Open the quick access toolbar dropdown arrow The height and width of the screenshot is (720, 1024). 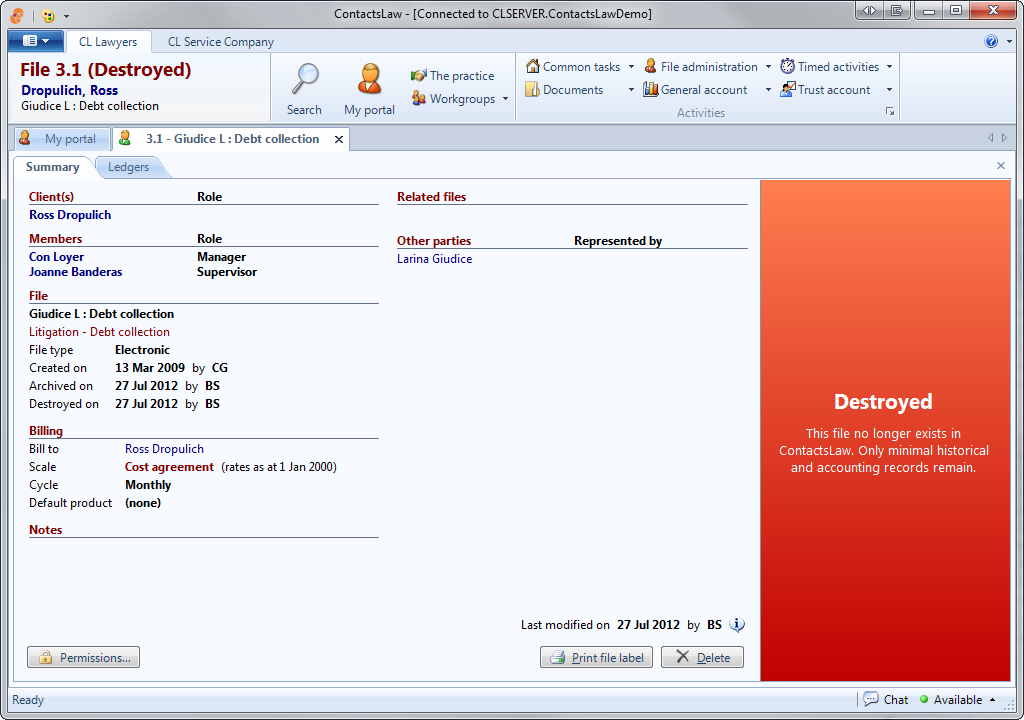point(66,15)
